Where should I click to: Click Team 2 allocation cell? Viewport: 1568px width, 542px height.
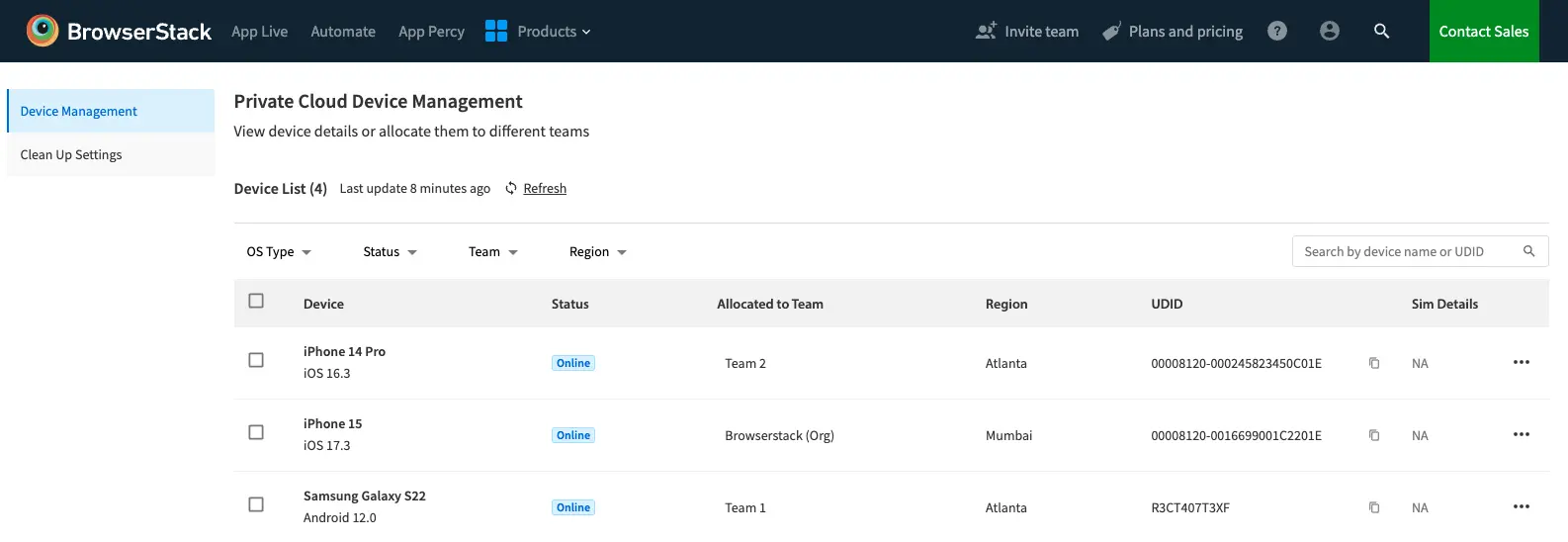tap(745, 363)
